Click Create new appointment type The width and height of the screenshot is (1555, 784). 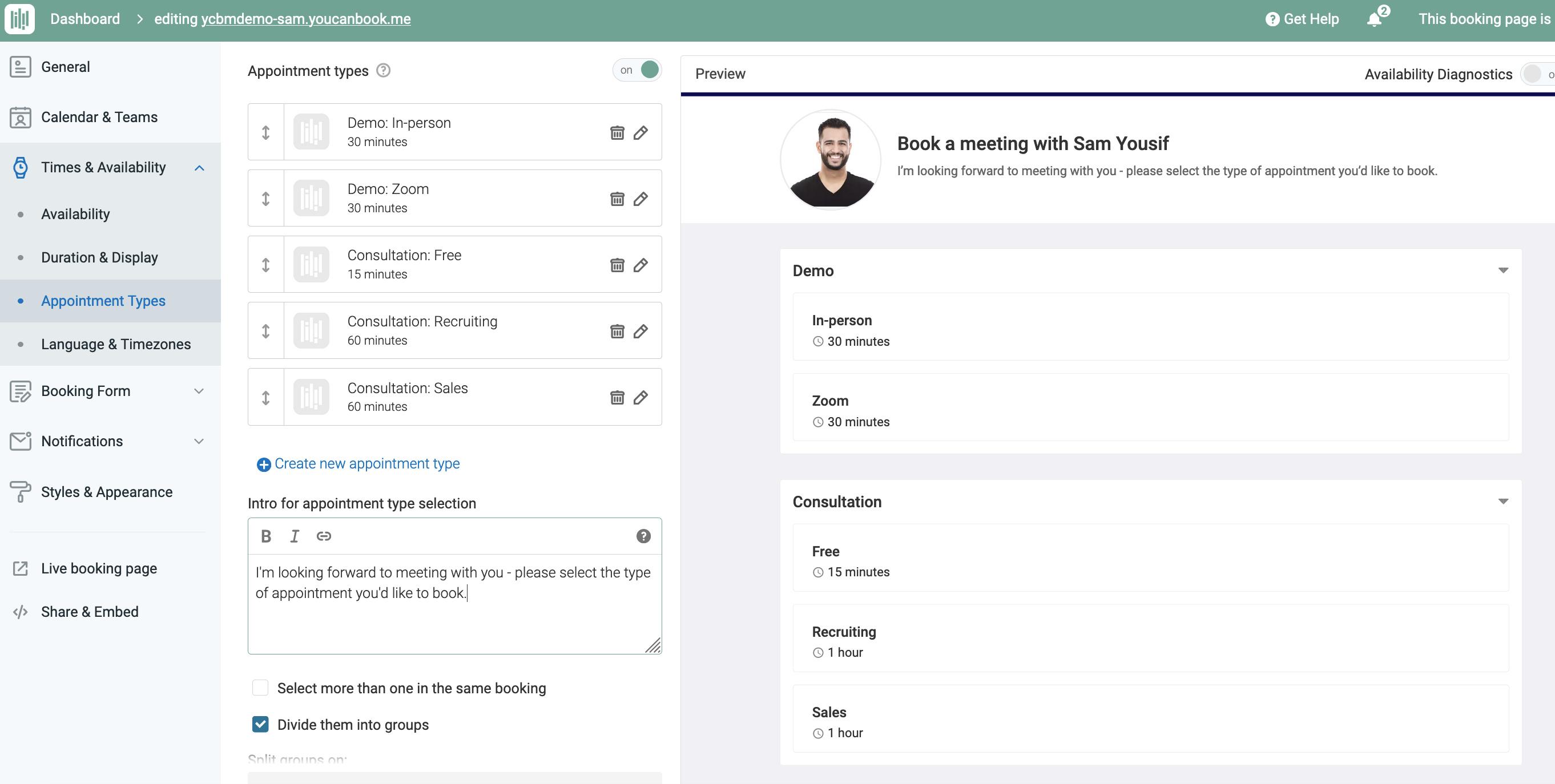(358, 463)
